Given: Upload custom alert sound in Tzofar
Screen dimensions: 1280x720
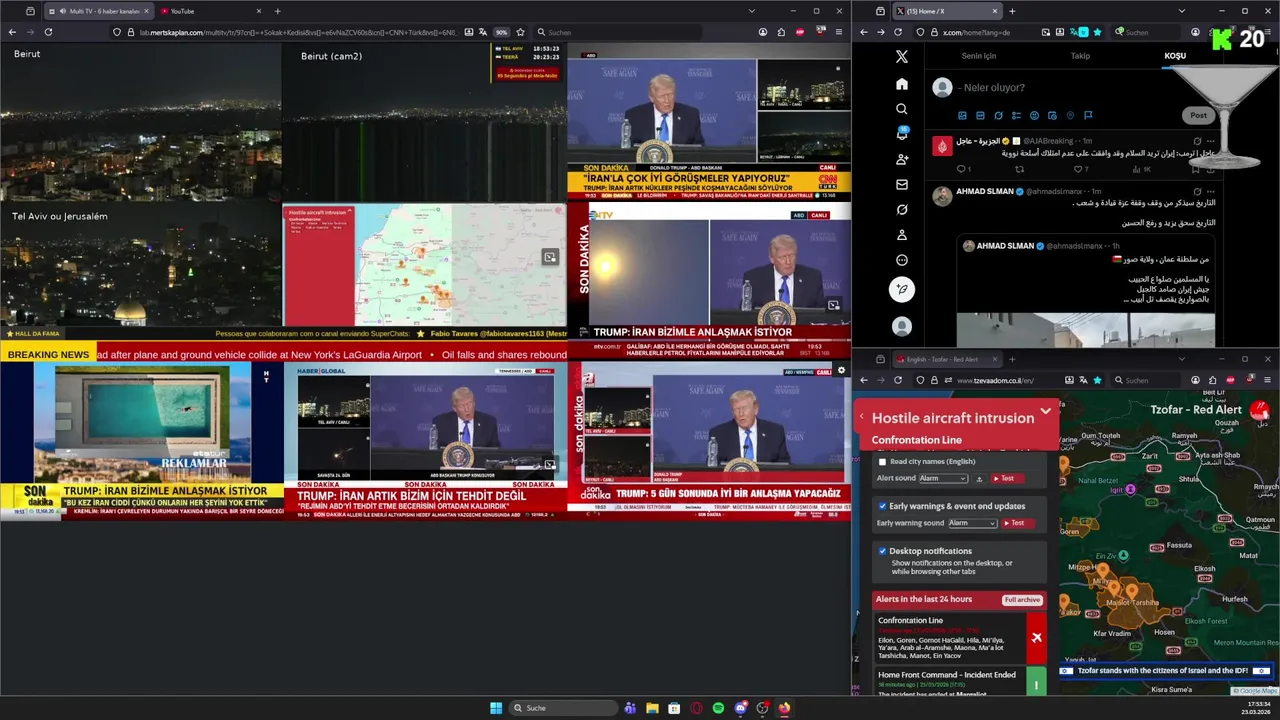Looking at the screenshot, I should tap(980, 479).
